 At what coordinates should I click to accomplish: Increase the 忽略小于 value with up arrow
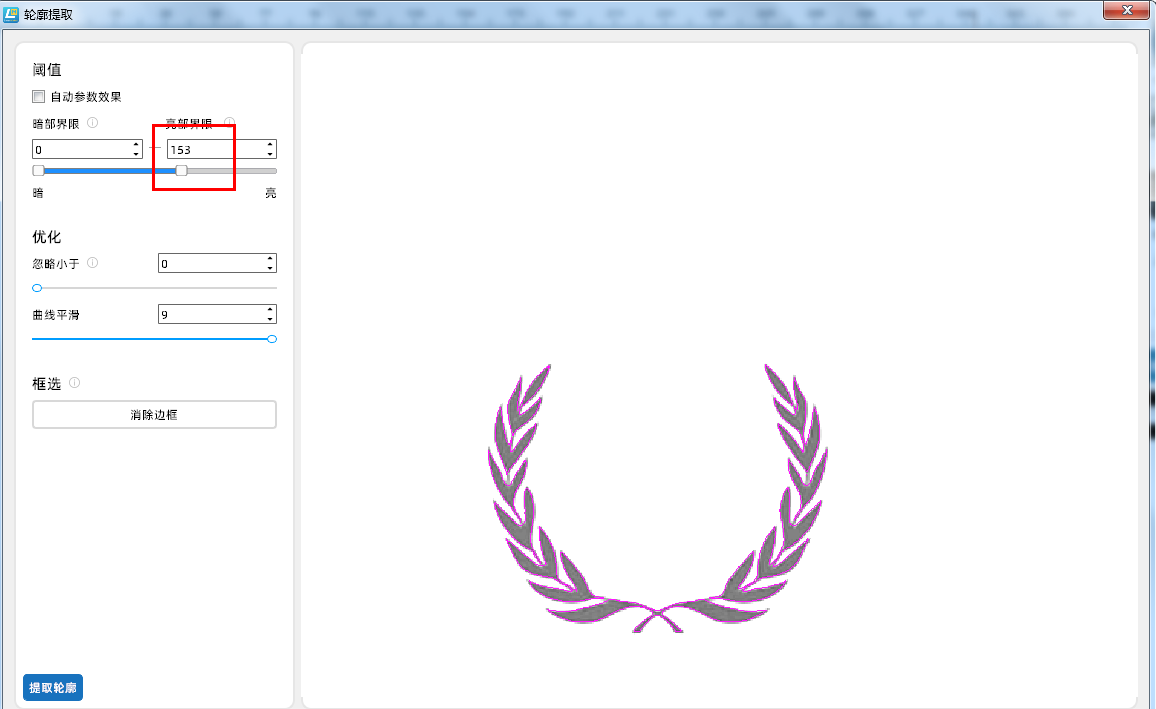pos(270,259)
